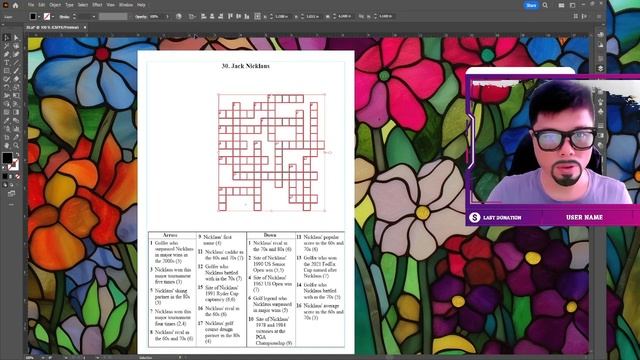Select the Shape Builder tool
Screen dimensions: 640x360
(7, 104)
